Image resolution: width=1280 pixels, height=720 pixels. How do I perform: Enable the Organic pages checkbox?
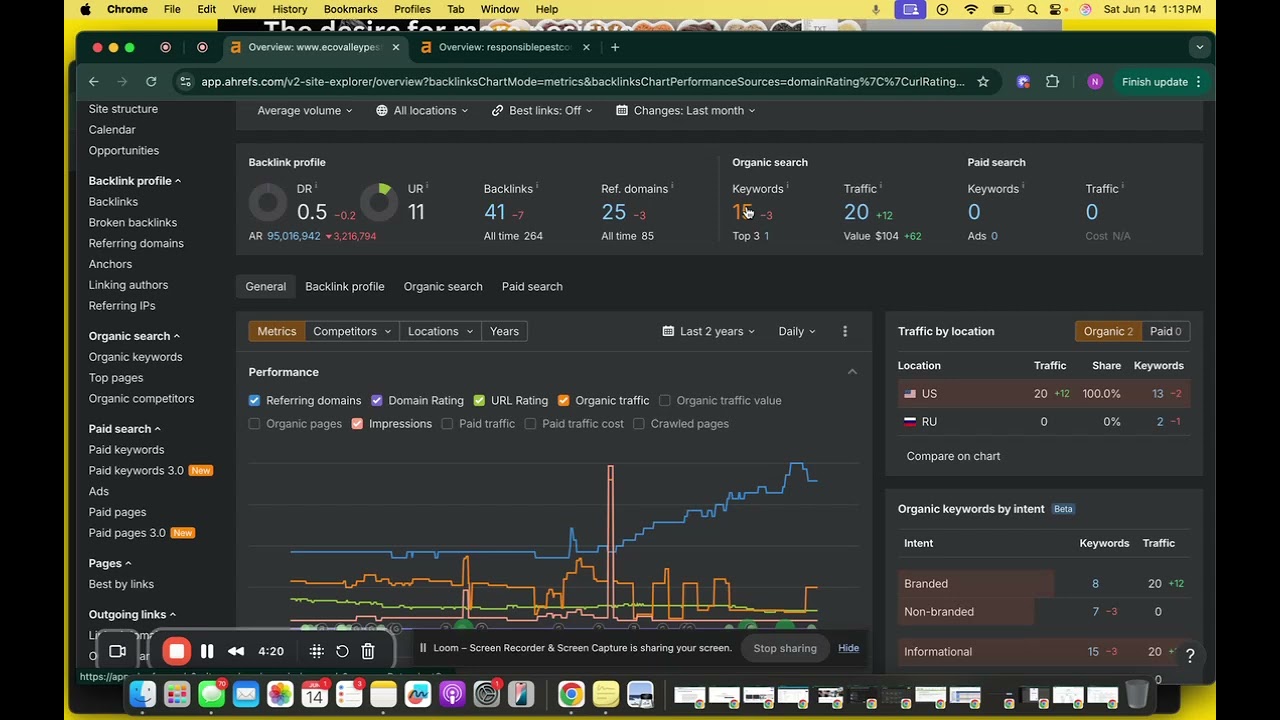tap(254, 424)
